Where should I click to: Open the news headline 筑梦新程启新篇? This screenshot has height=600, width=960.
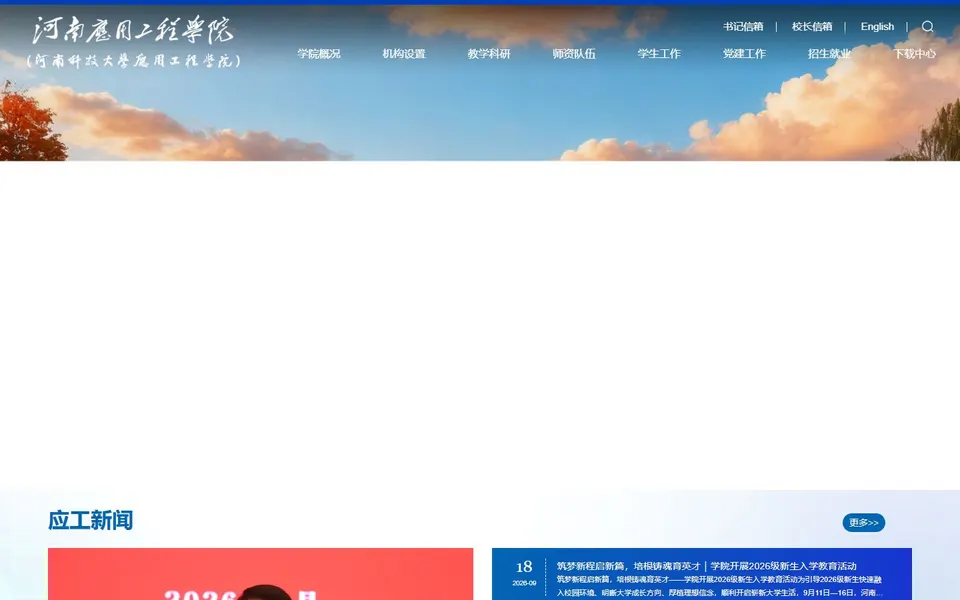click(x=706, y=566)
